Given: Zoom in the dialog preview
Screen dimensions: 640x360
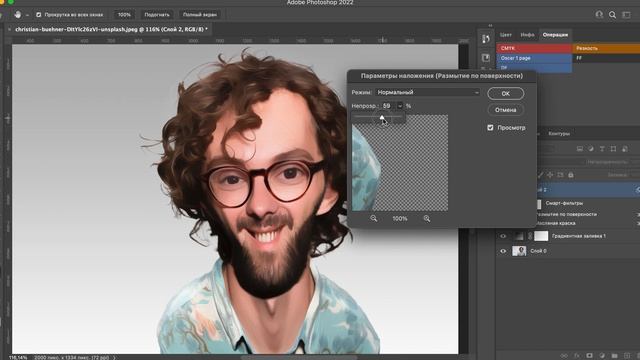Looking at the screenshot, I should (427, 218).
